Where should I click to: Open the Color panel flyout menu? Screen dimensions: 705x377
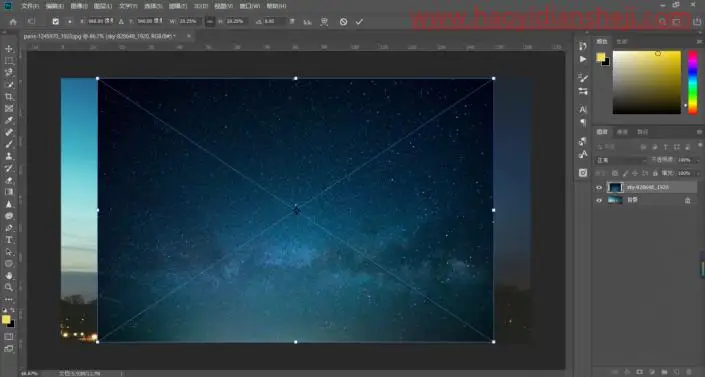700,41
